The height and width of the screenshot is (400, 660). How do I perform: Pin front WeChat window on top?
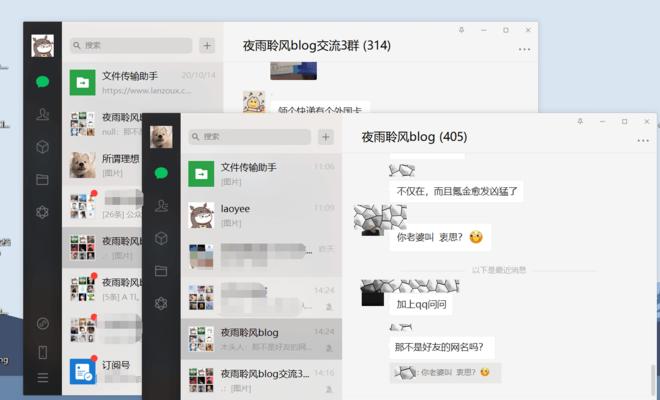pyautogui.click(x=580, y=121)
